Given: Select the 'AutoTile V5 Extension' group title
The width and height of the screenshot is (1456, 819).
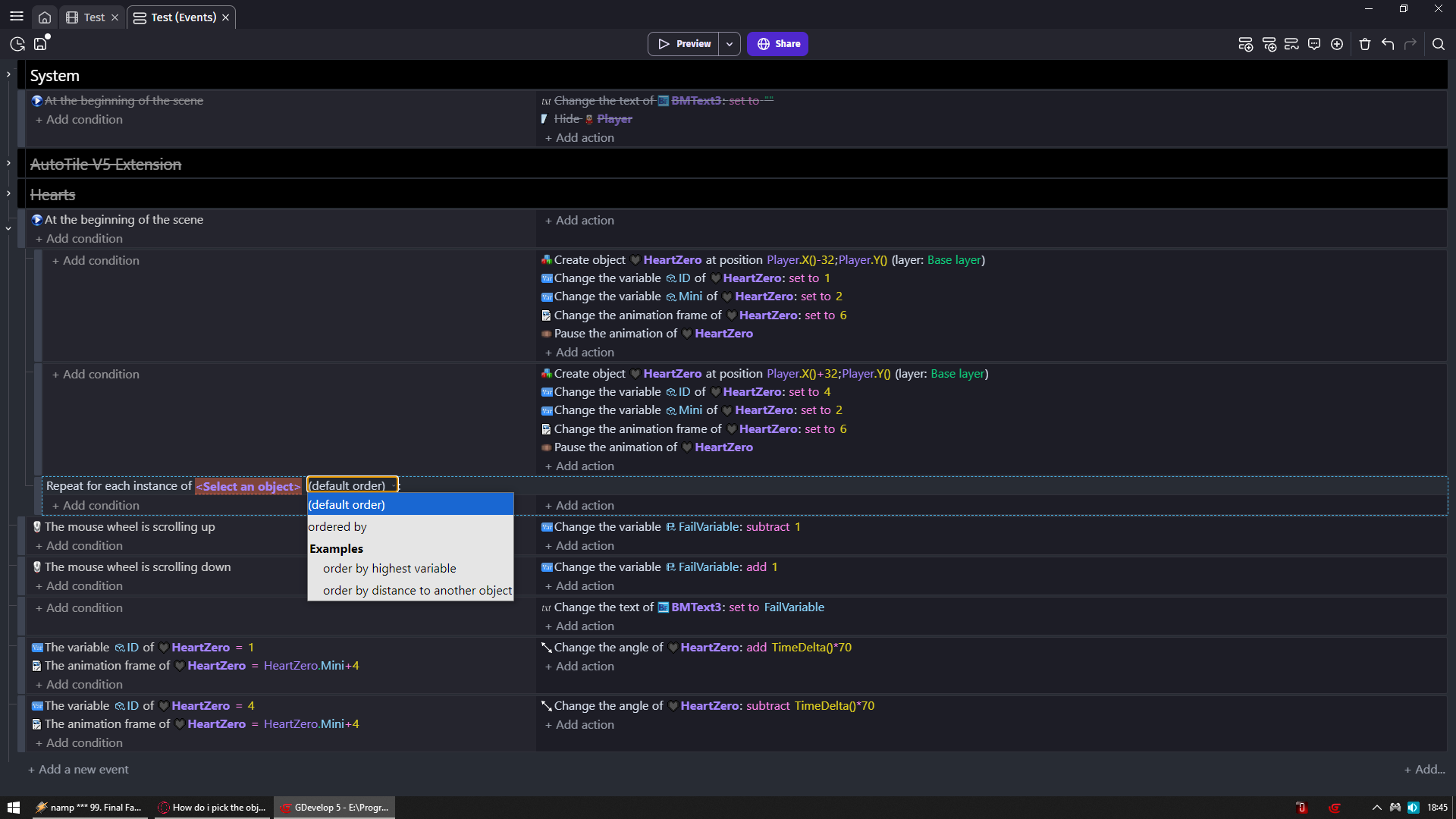Looking at the screenshot, I should [x=105, y=165].
